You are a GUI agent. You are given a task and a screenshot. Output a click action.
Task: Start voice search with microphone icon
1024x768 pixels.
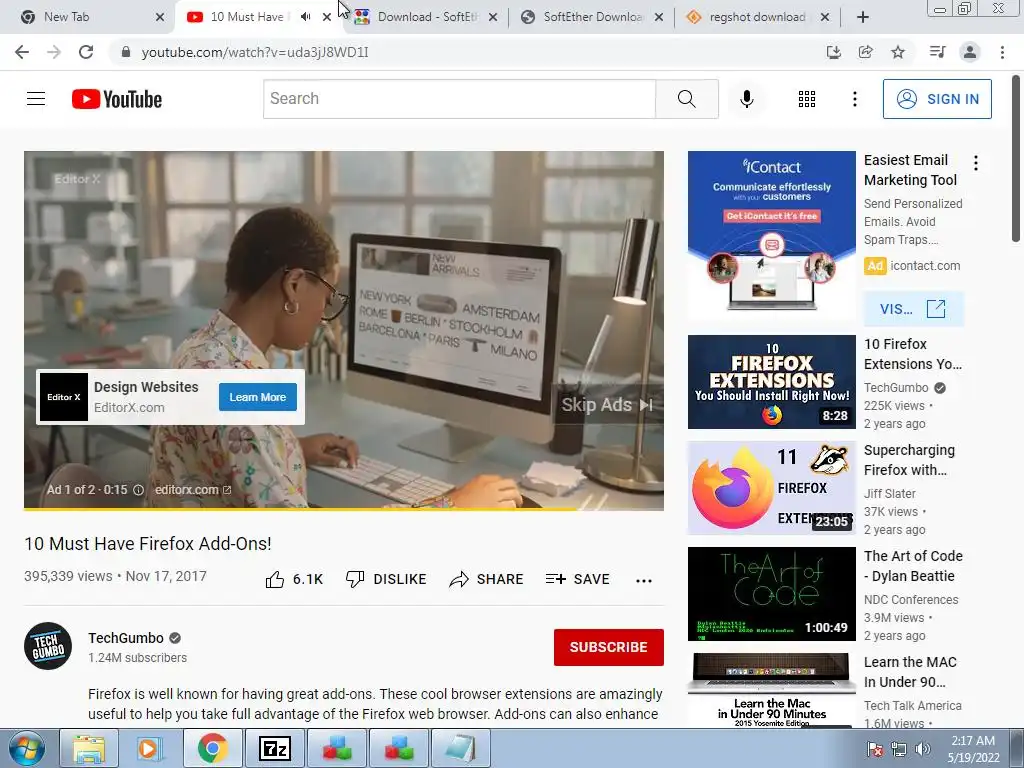[x=746, y=99]
